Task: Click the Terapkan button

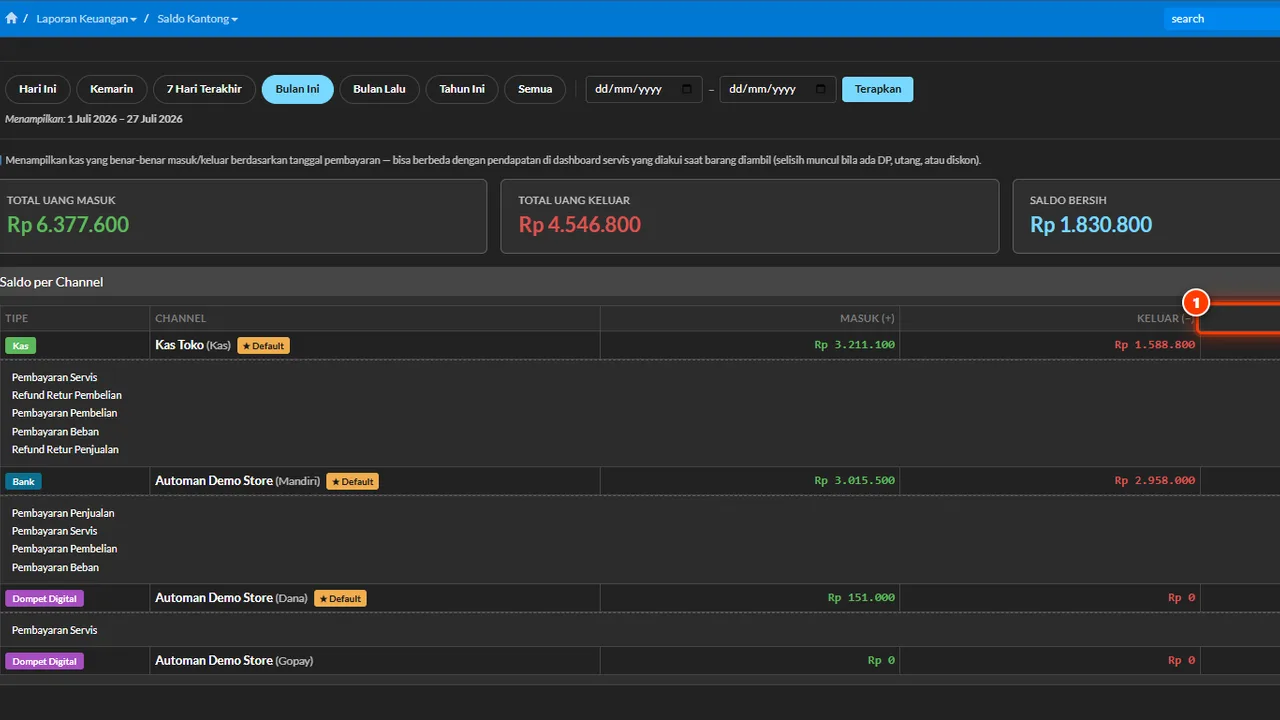Action: pos(877,89)
